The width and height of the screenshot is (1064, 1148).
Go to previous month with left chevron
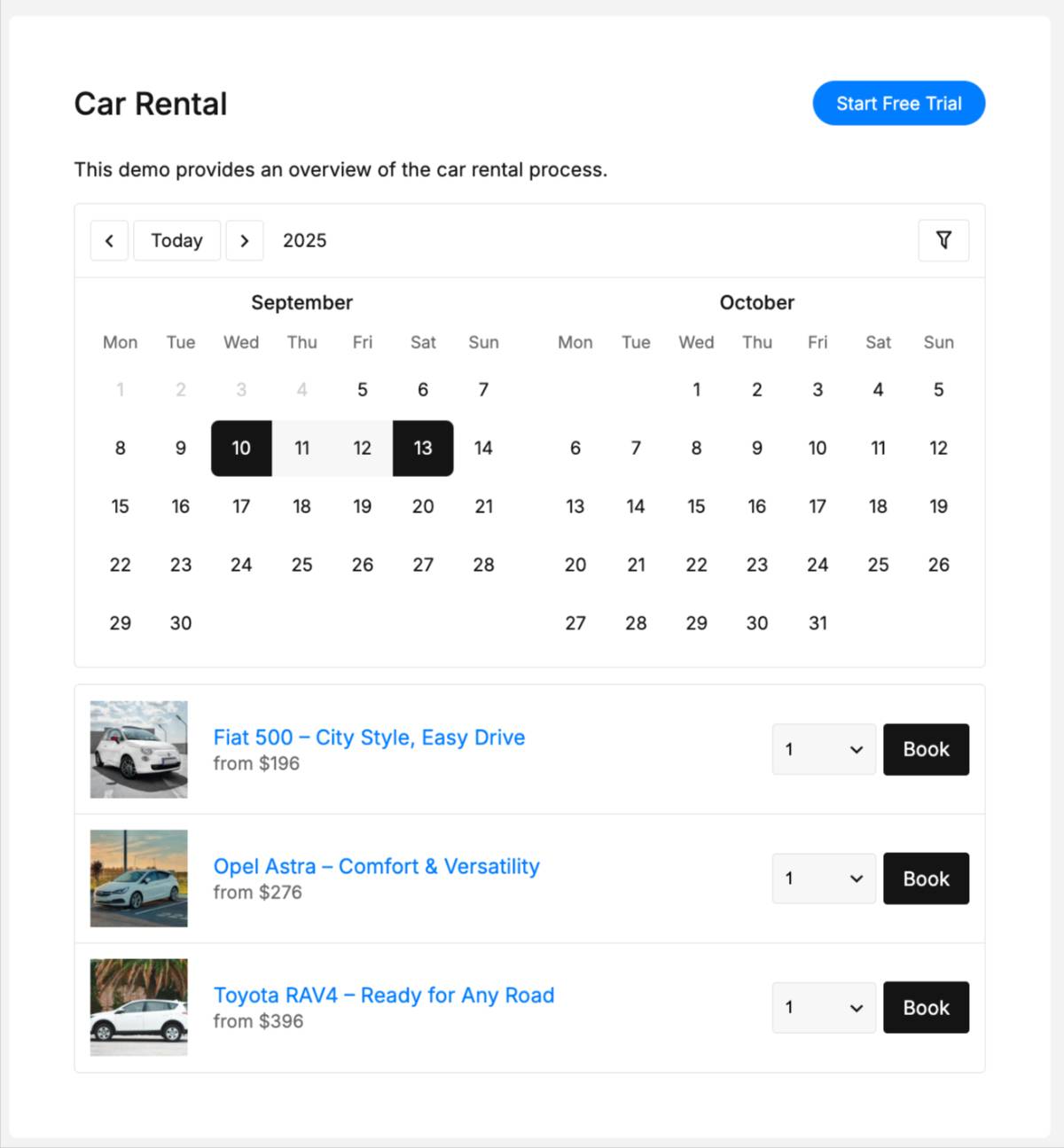109,240
